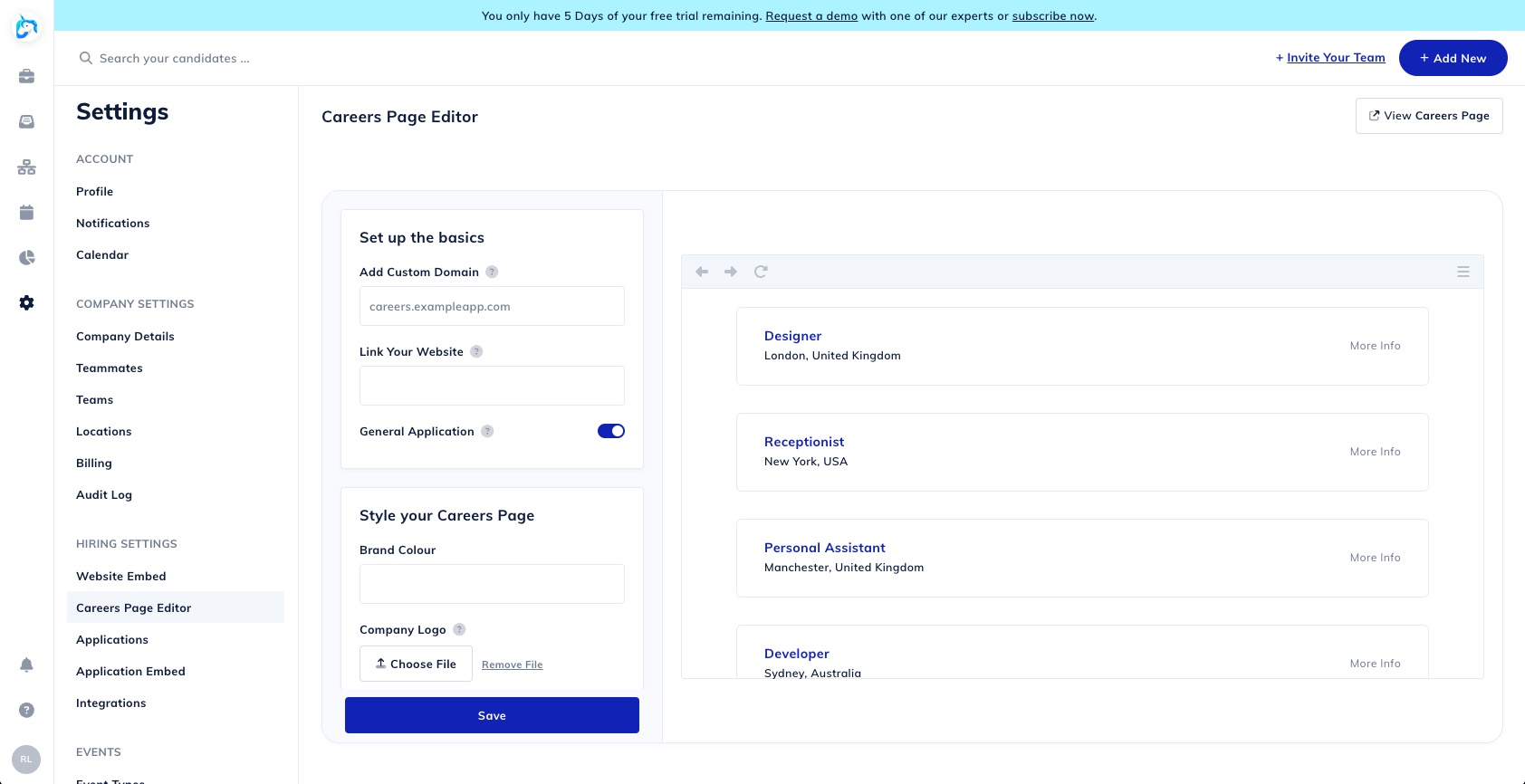The image size is (1525, 784).
Task: Open the hamburger menu in preview browser
Action: click(1463, 272)
